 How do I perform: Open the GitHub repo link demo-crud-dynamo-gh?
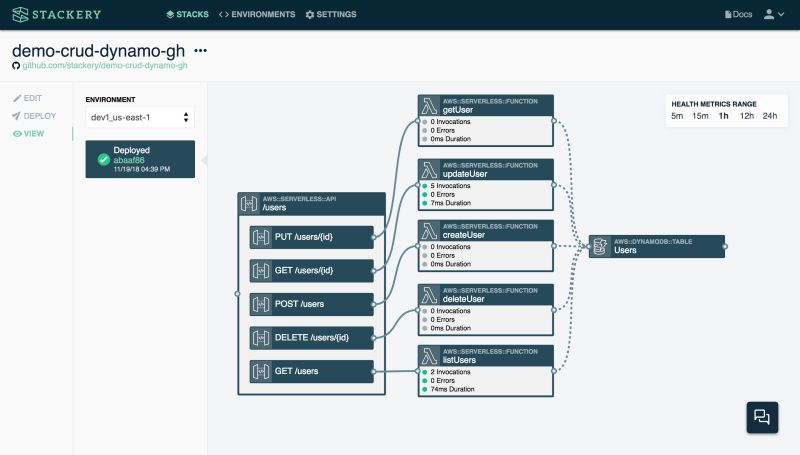coord(105,65)
